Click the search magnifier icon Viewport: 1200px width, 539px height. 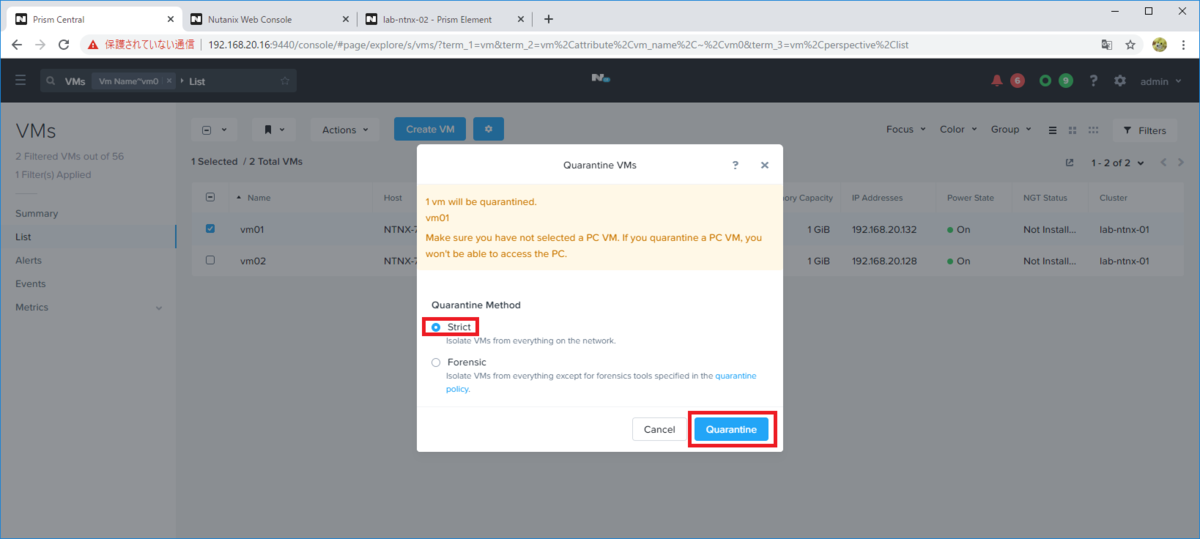(50, 81)
